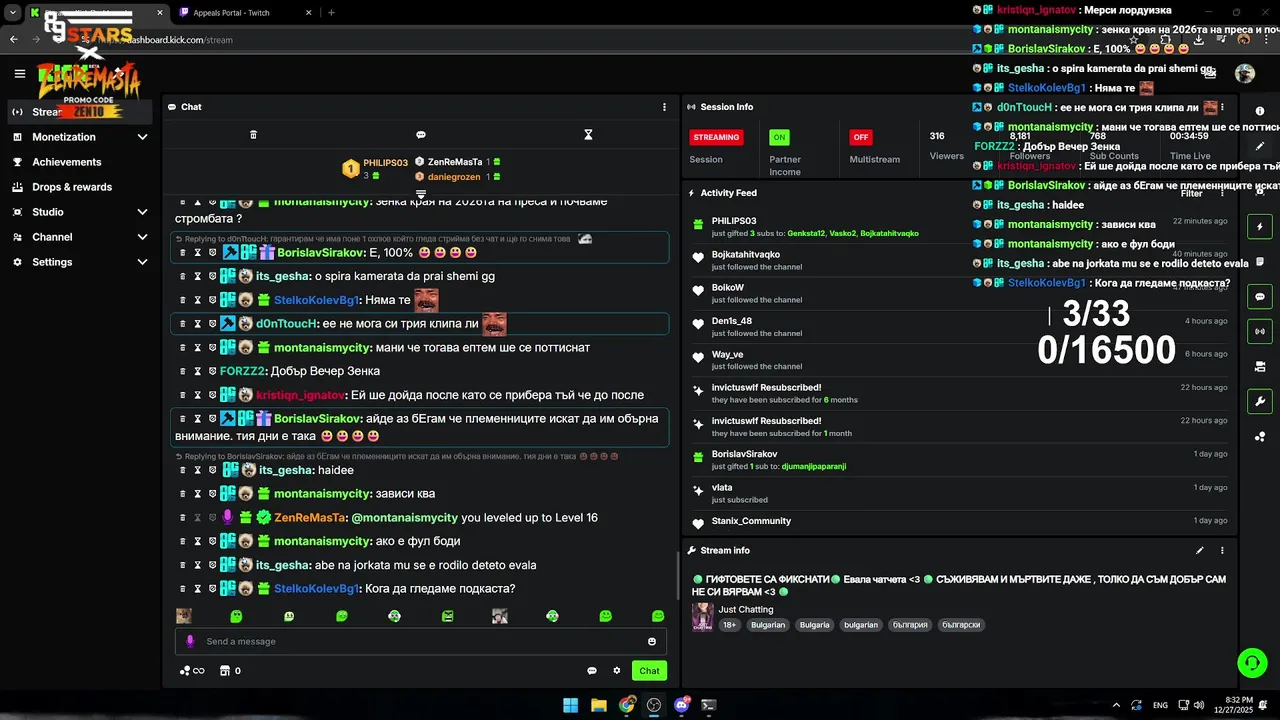Image resolution: width=1280 pixels, height=720 pixels.
Task: Open the channel points icon with infinity symbol
Action: 192,671
